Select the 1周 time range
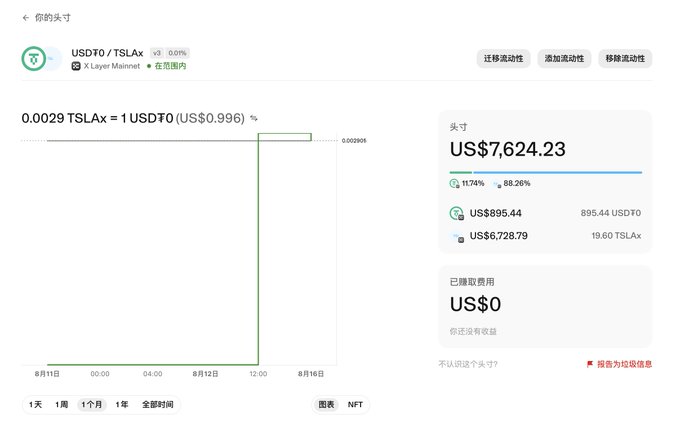680x432 pixels. coord(62,405)
